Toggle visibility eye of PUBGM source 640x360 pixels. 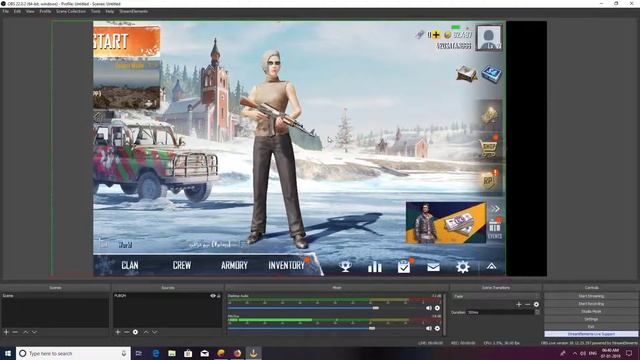point(213,296)
